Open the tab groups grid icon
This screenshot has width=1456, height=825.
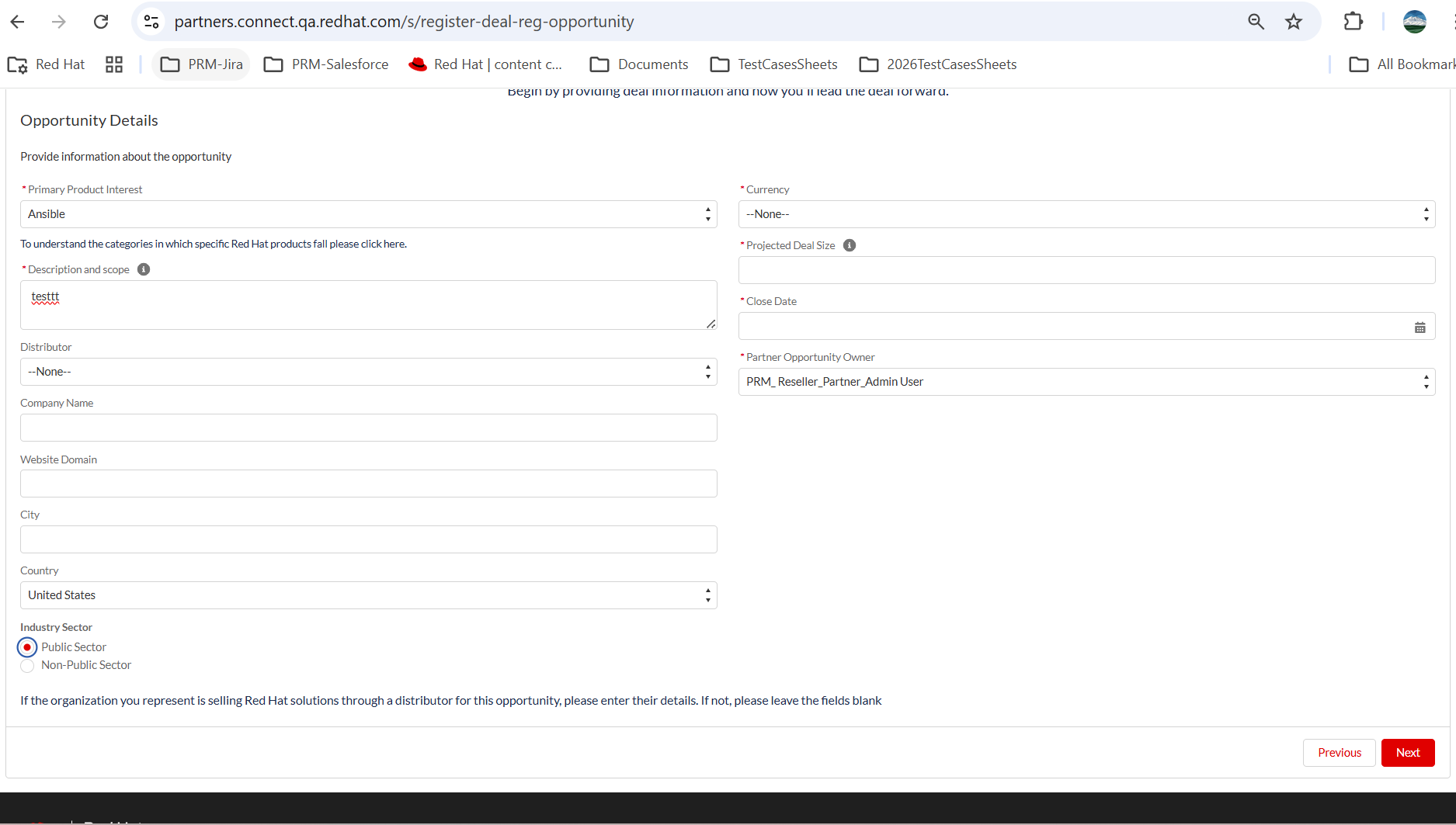pos(114,64)
